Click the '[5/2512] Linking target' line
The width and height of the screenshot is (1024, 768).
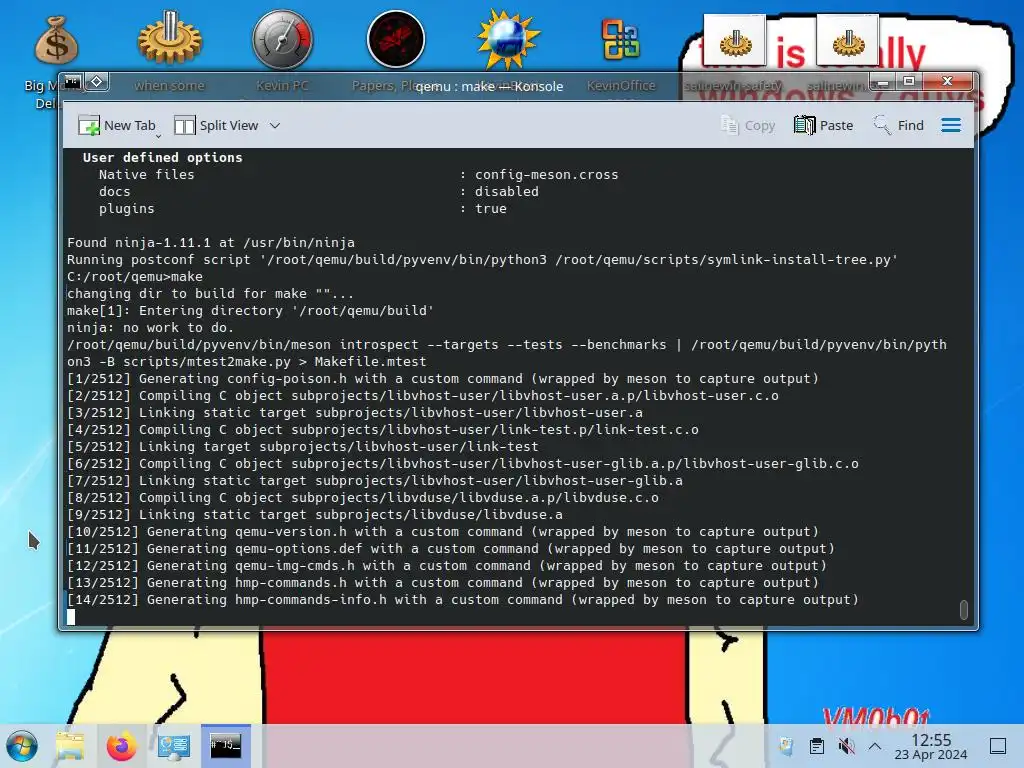(x=303, y=447)
